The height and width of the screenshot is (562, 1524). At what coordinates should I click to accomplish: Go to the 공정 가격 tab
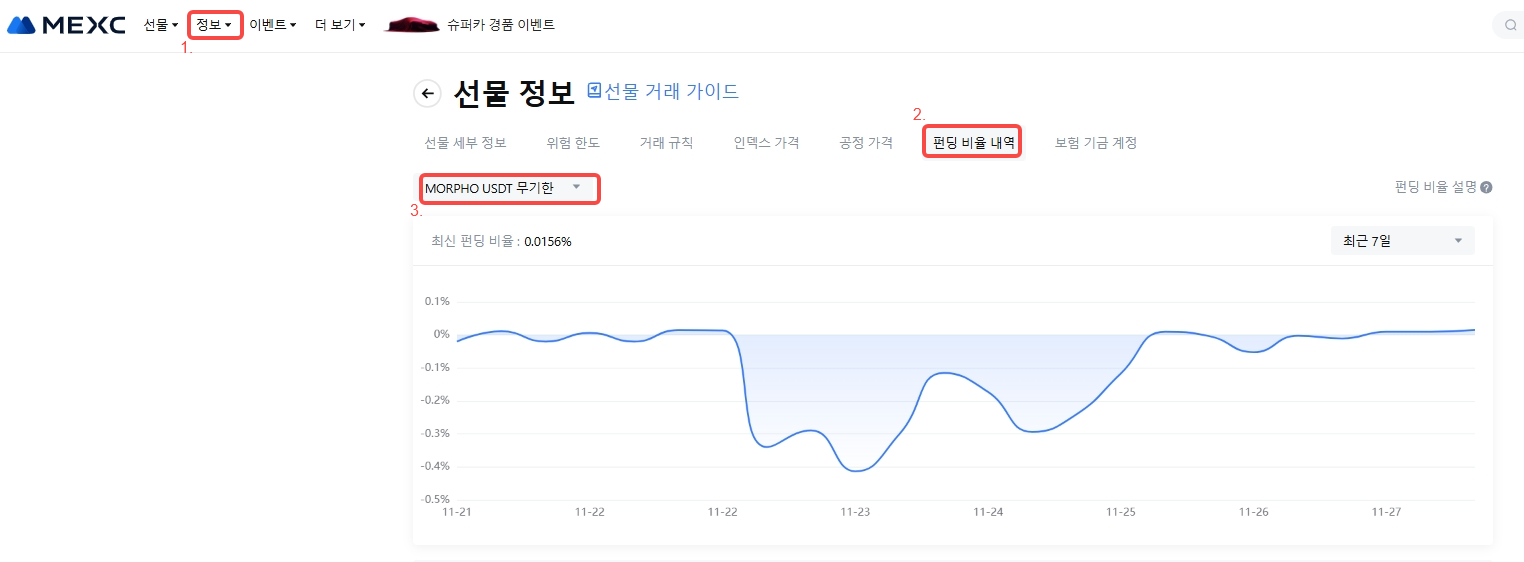866,143
